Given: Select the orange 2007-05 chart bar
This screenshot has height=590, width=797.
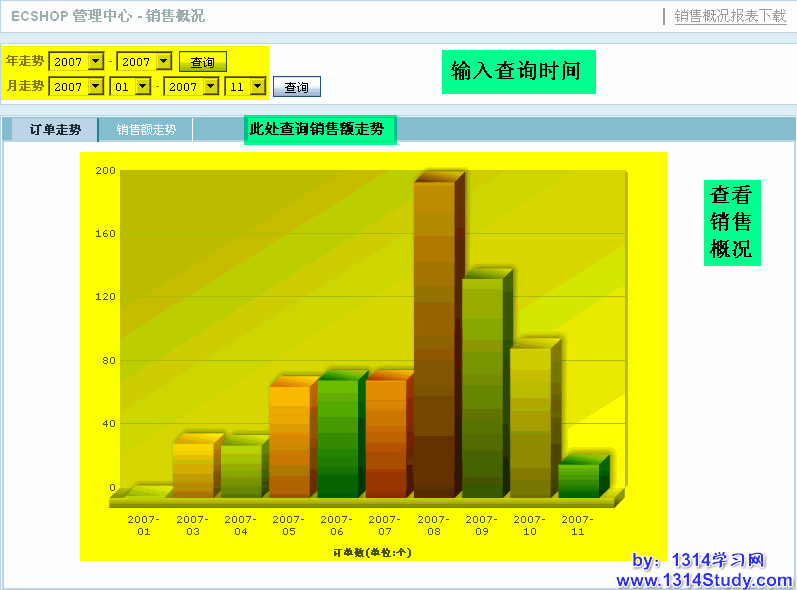Looking at the screenshot, I should click(289, 440).
